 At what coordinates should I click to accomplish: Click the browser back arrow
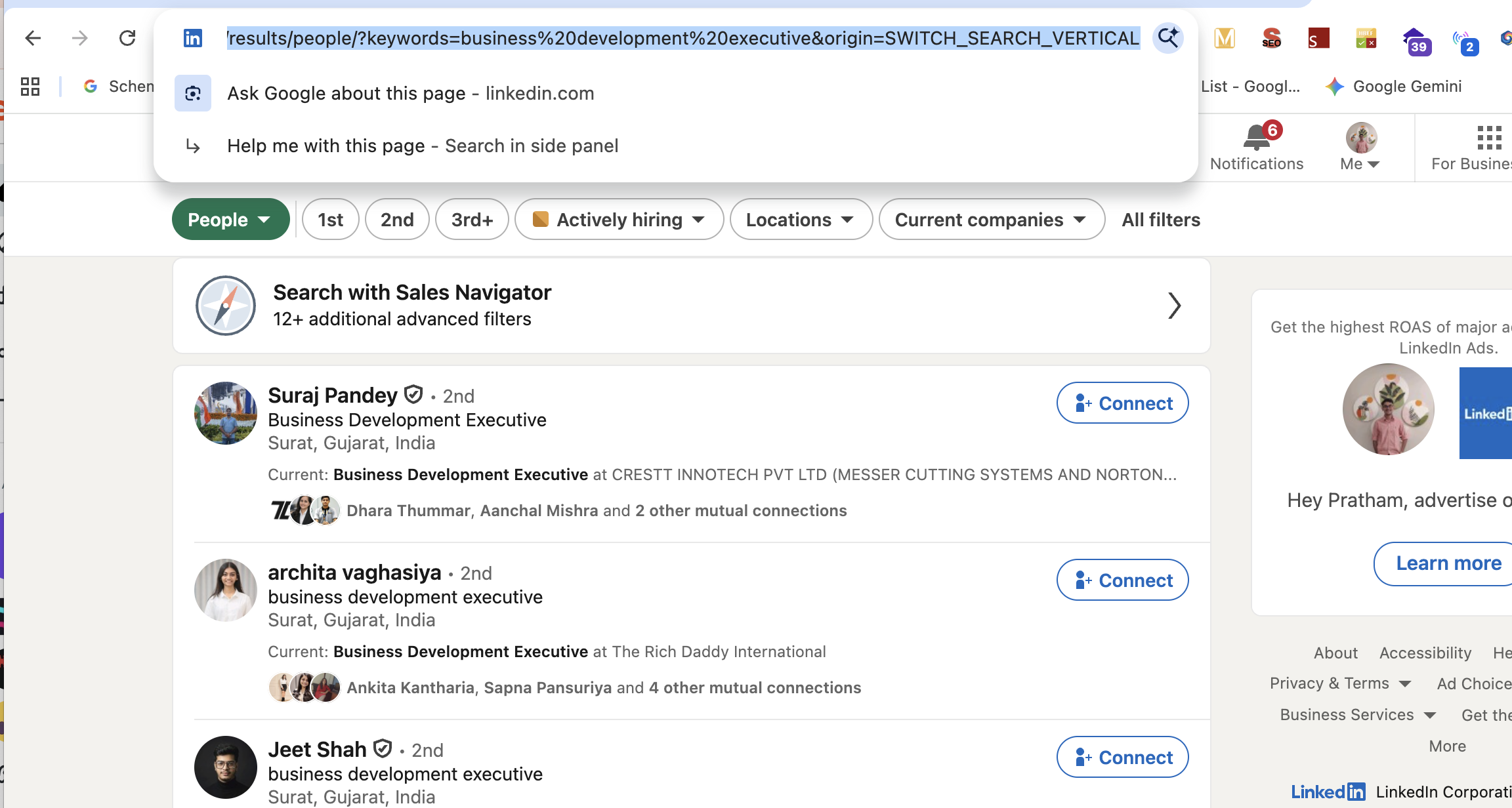pyautogui.click(x=33, y=38)
